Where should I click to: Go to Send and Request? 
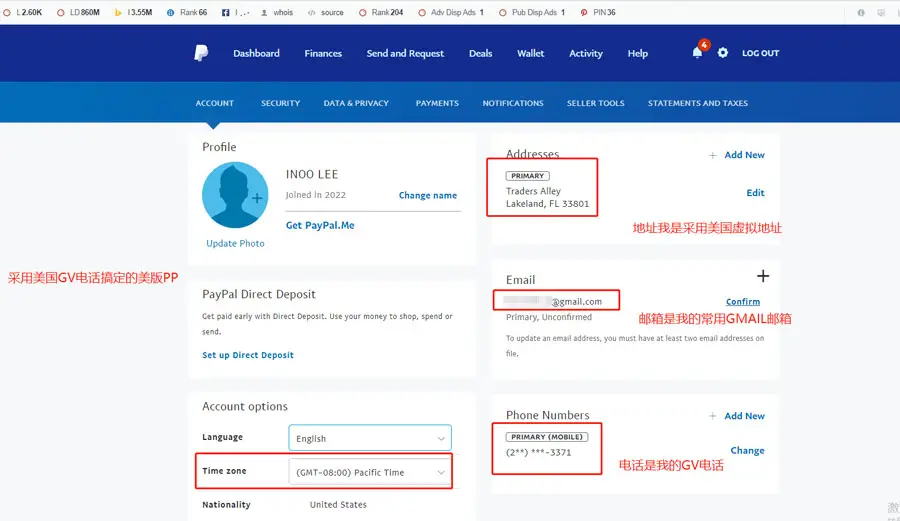pos(405,53)
